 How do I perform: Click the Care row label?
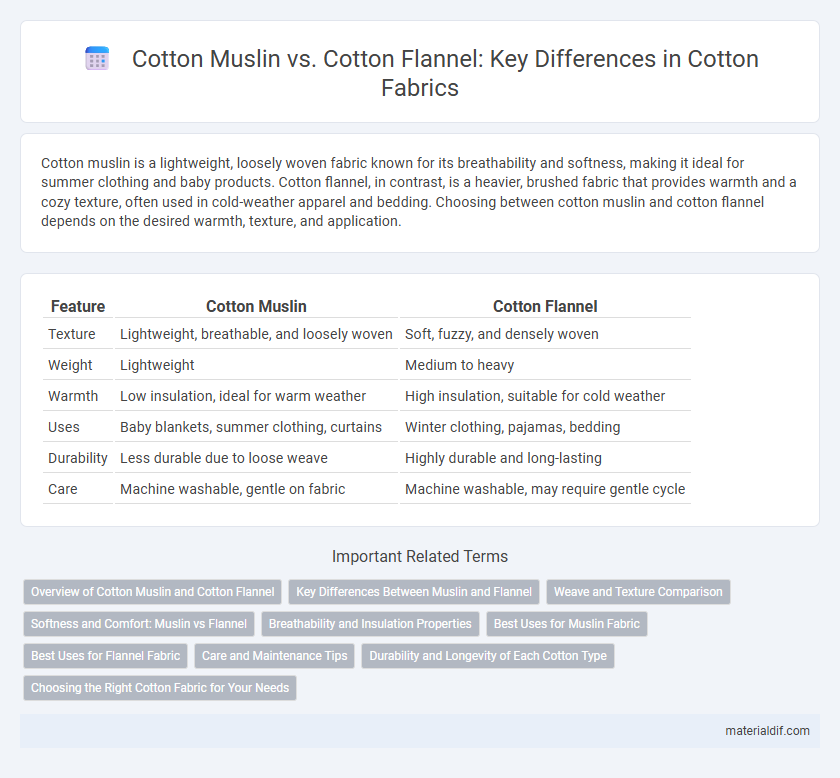[x=63, y=489]
